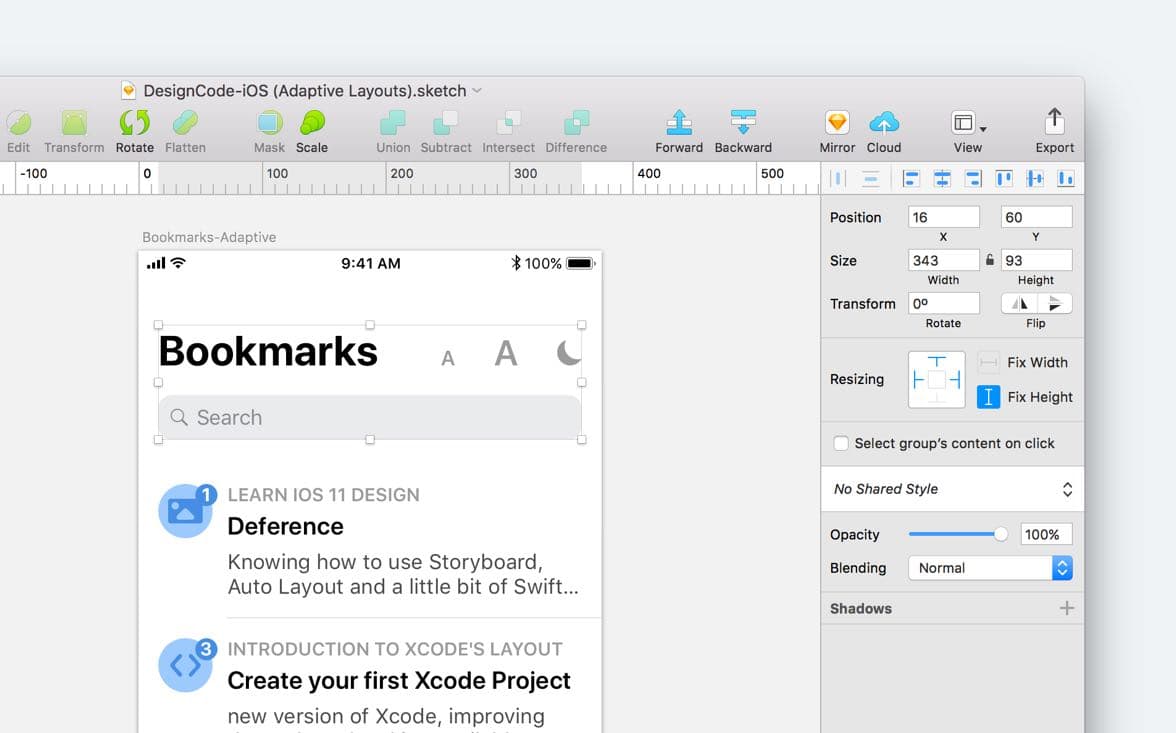Align layers to left edge
1176x733 pixels.
(x=910, y=179)
